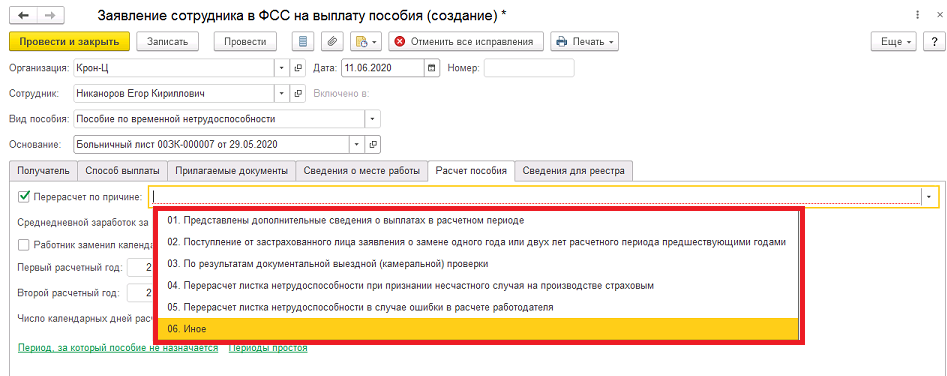Open the Основание field's linked document

click(373, 144)
